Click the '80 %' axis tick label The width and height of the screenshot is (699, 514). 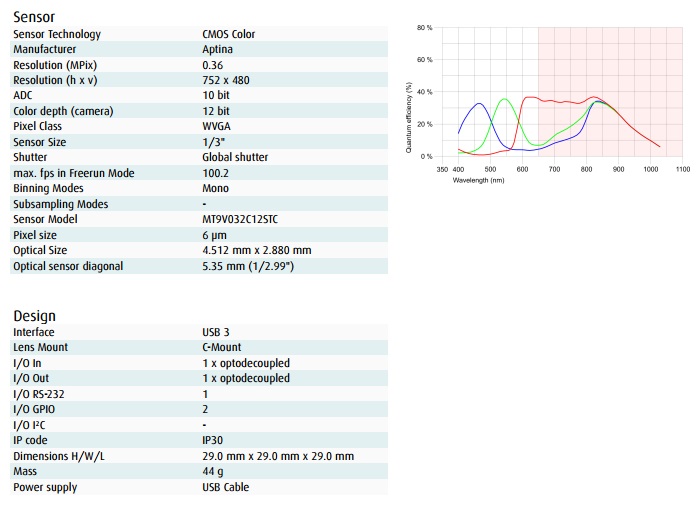[x=424, y=28]
